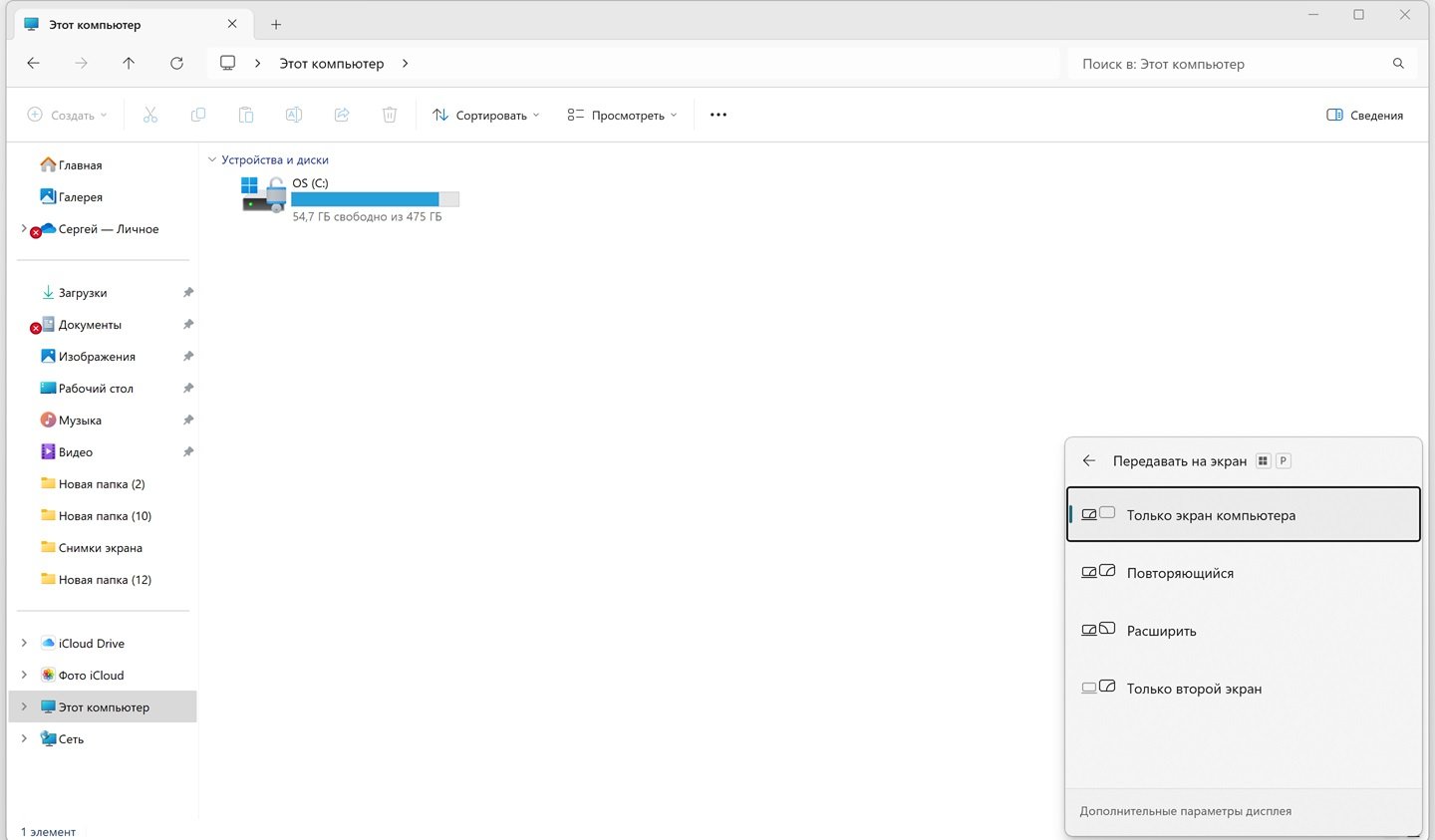Refresh the current folder view

click(176, 63)
